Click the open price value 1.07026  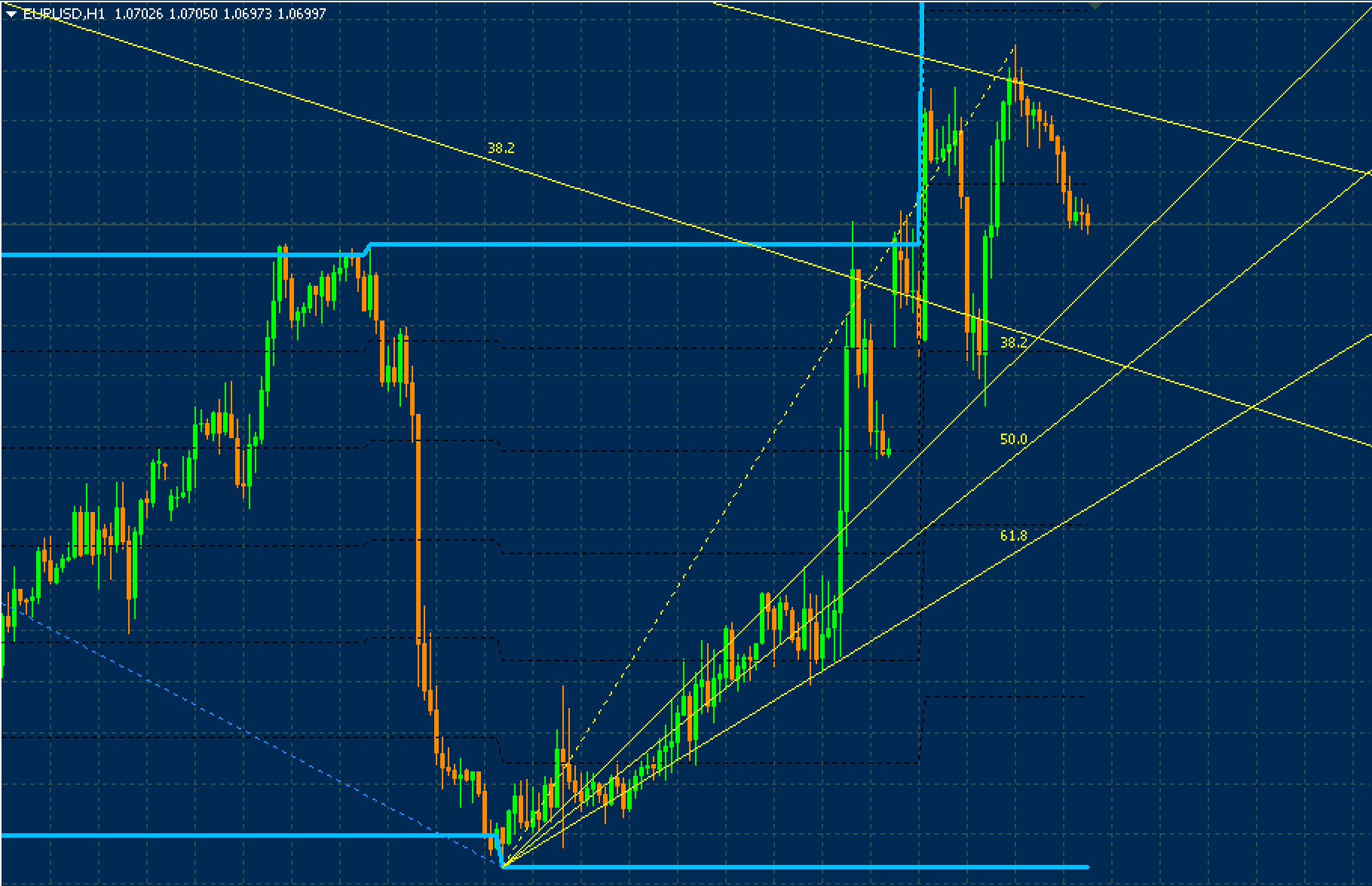(x=139, y=14)
